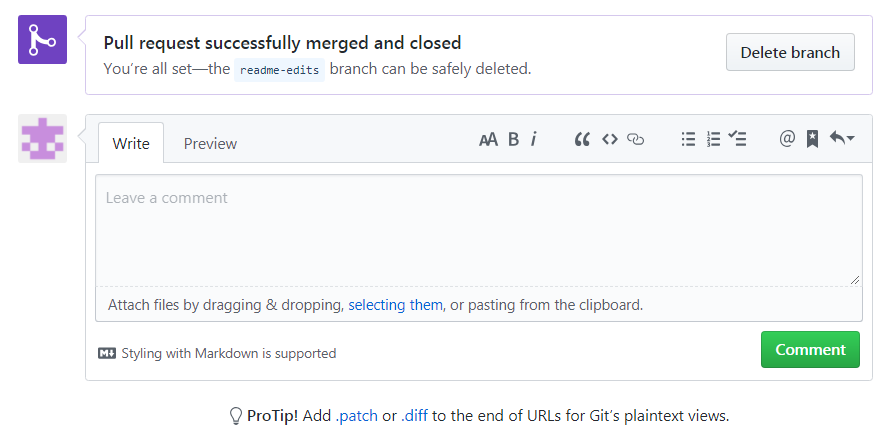Mention a user with @ icon
Image resolution: width=881 pixels, height=444 pixels.
click(787, 140)
